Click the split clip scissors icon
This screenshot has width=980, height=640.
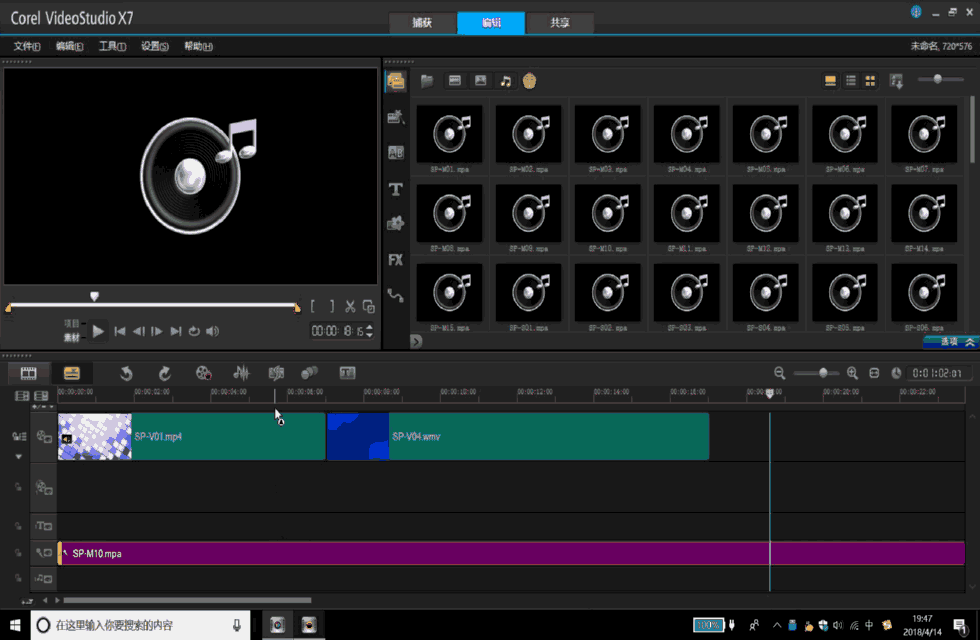pyautogui.click(x=350, y=306)
